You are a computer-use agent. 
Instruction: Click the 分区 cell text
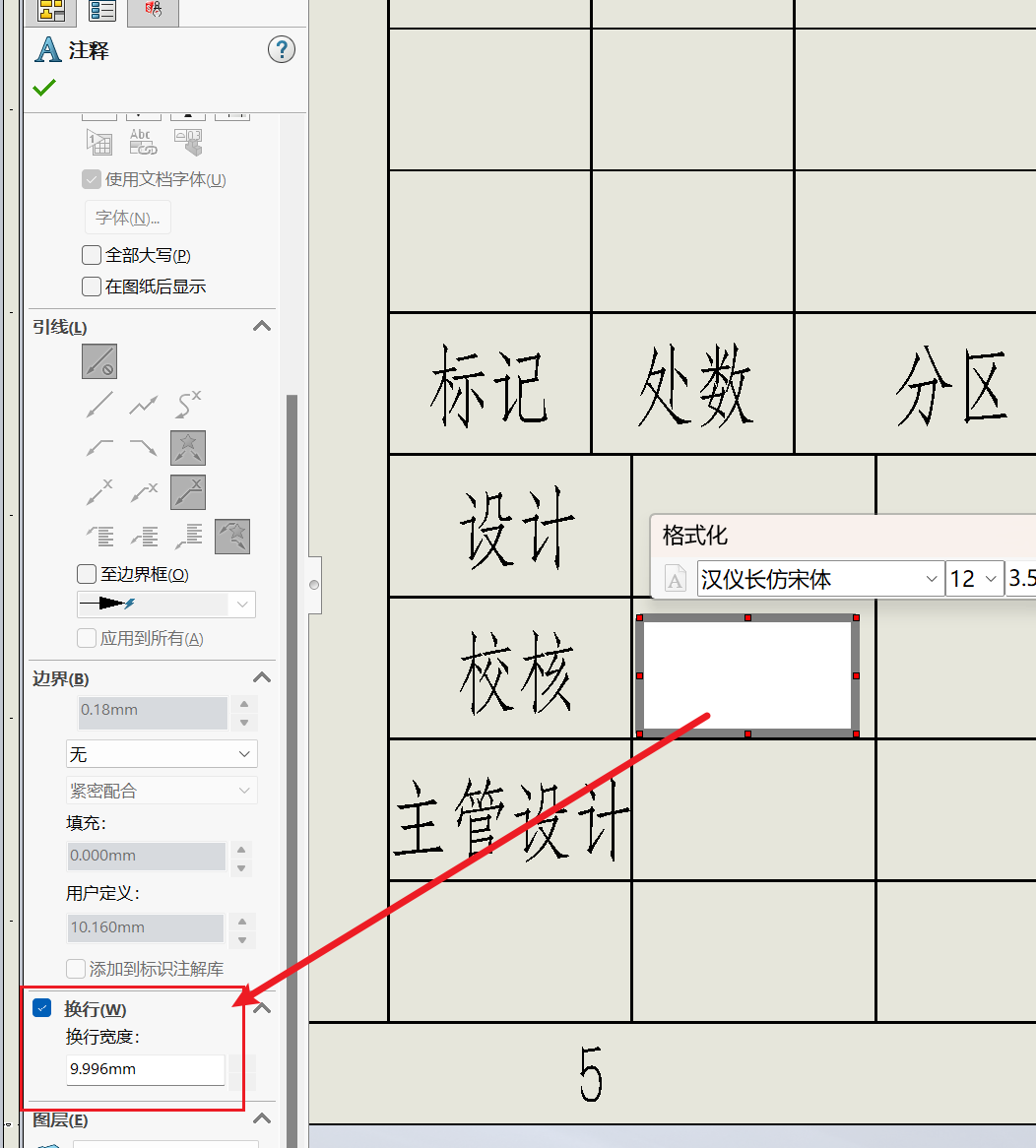[950, 386]
